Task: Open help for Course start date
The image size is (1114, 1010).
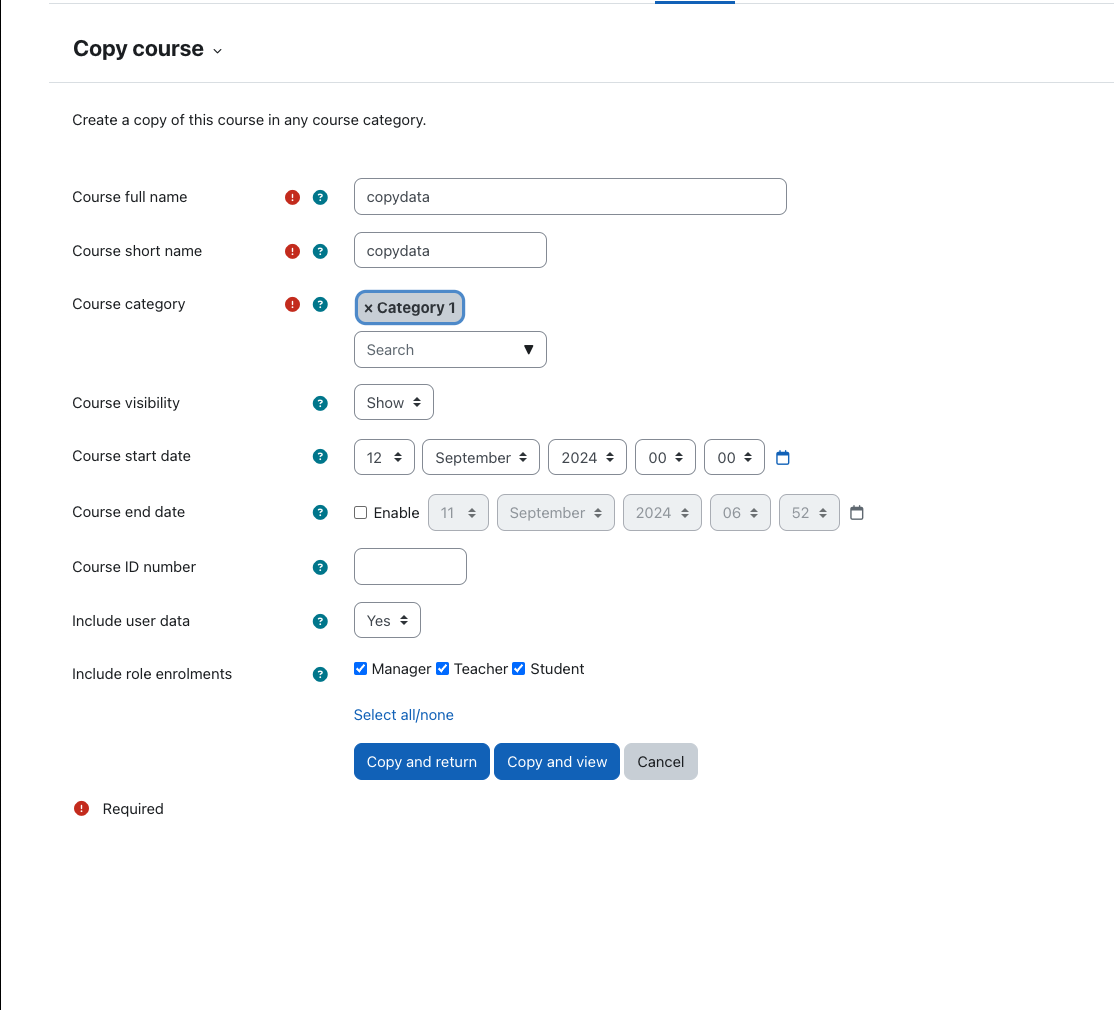Action: [320, 457]
